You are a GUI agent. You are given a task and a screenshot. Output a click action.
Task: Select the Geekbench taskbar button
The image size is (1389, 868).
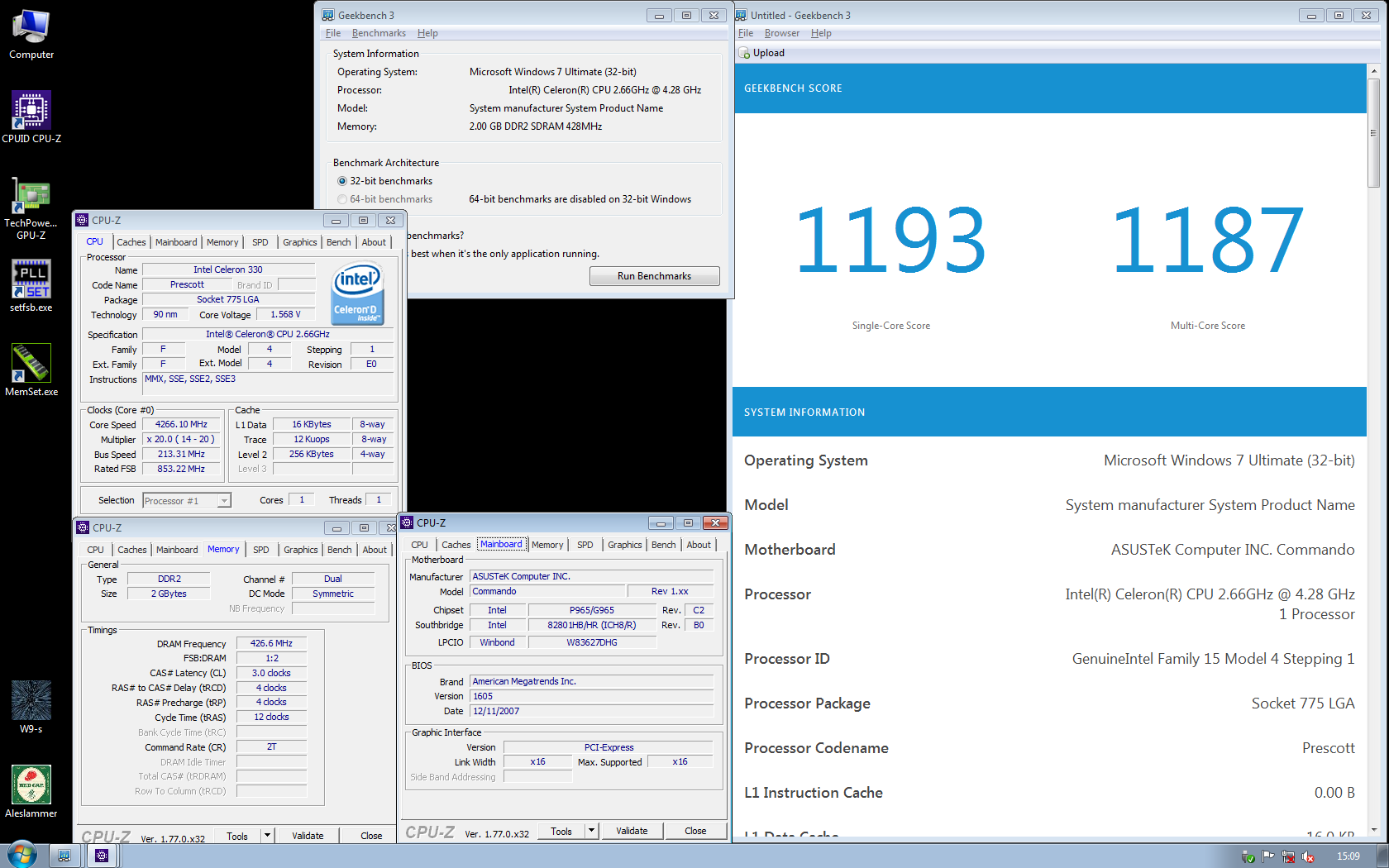click(x=64, y=856)
